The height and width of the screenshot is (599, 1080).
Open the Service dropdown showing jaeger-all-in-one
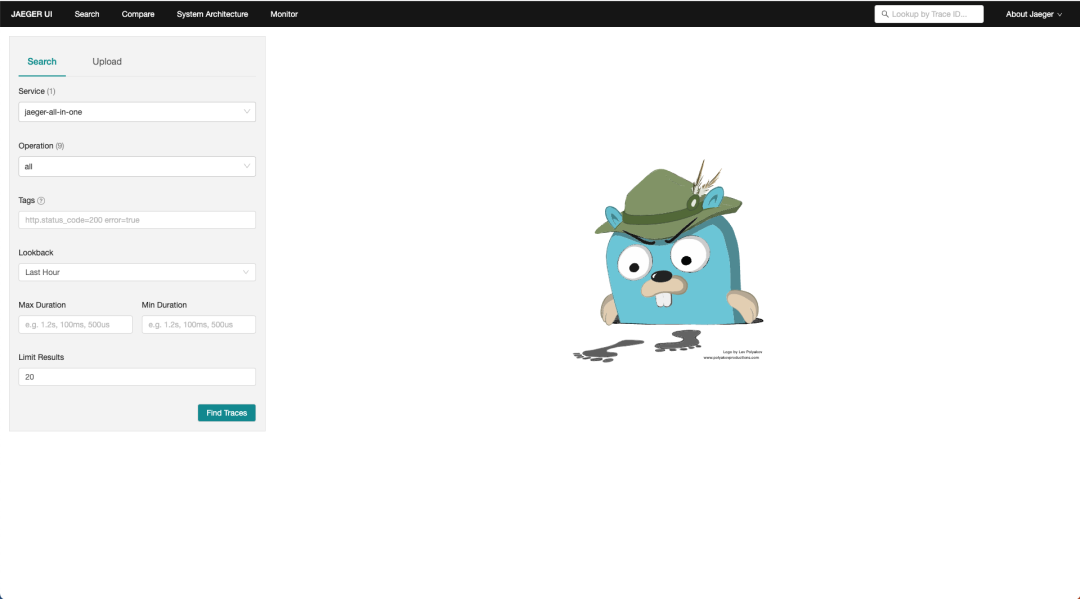click(x=137, y=112)
